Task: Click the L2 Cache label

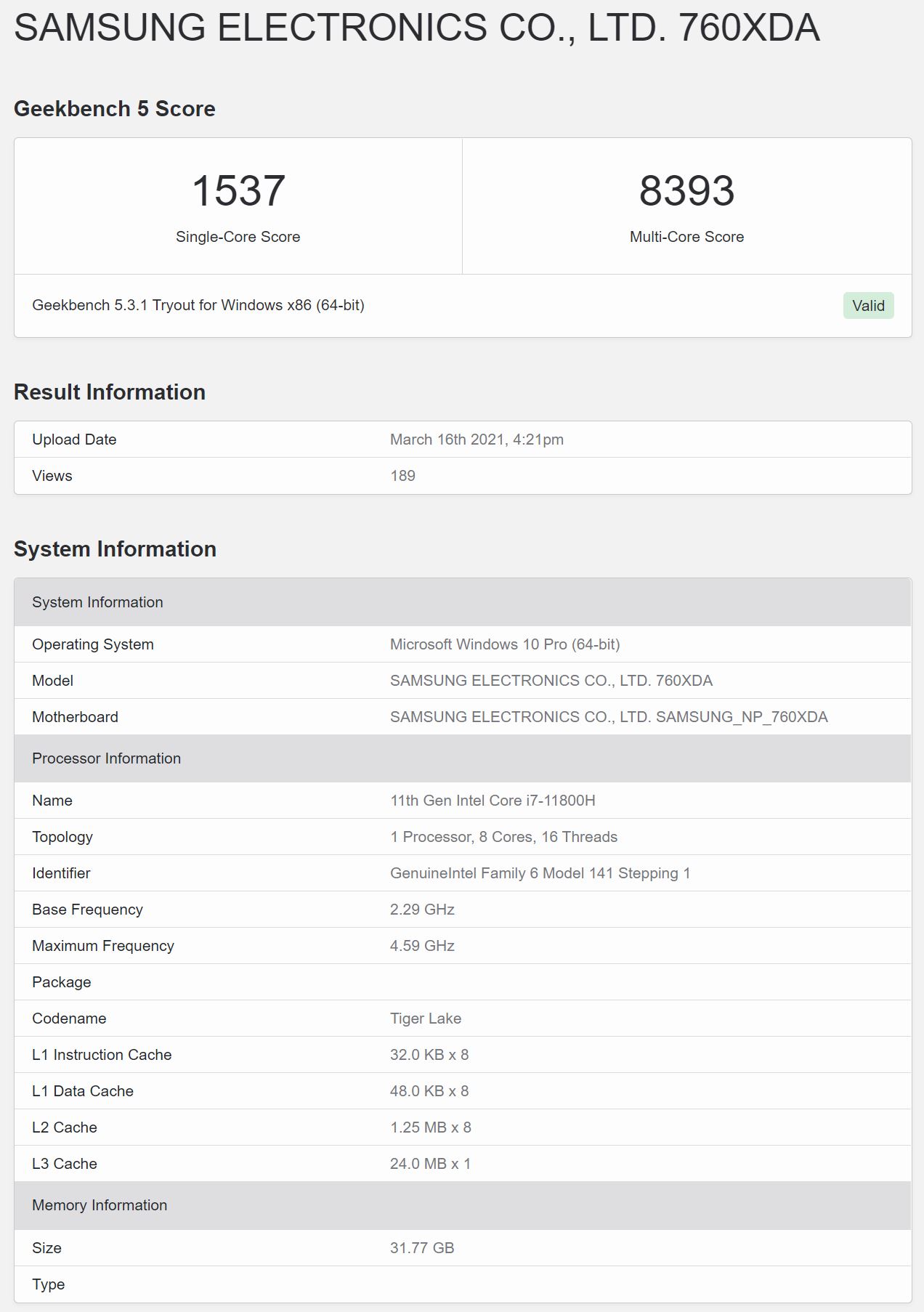Action: (x=65, y=1127)
